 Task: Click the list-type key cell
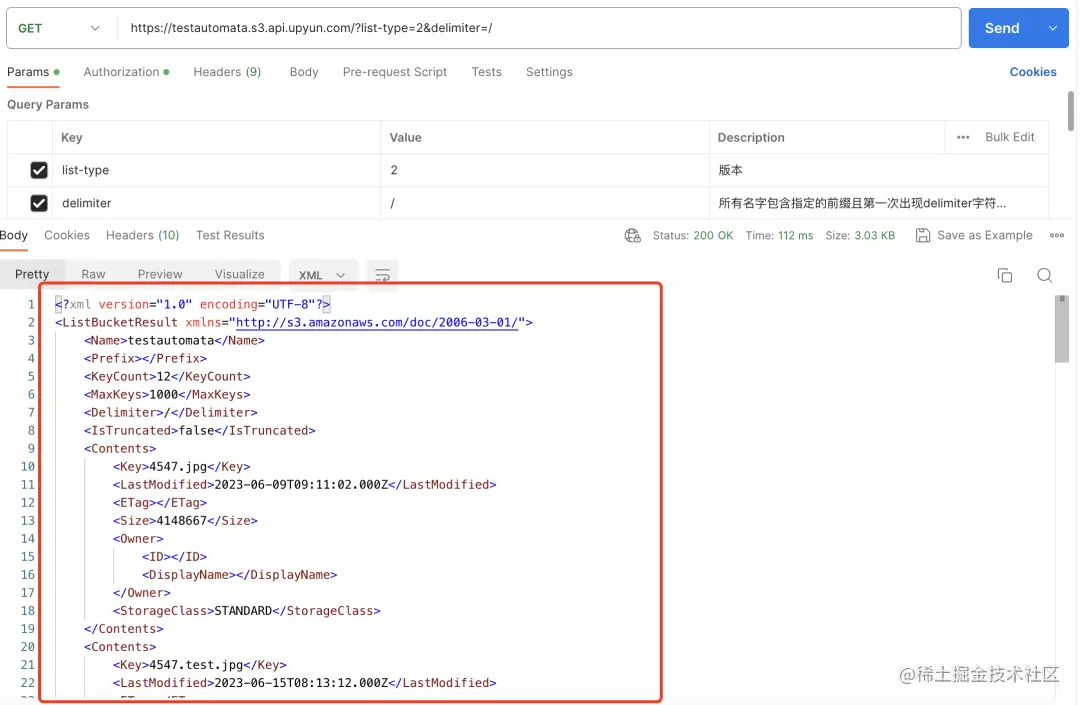pos(216,170)
